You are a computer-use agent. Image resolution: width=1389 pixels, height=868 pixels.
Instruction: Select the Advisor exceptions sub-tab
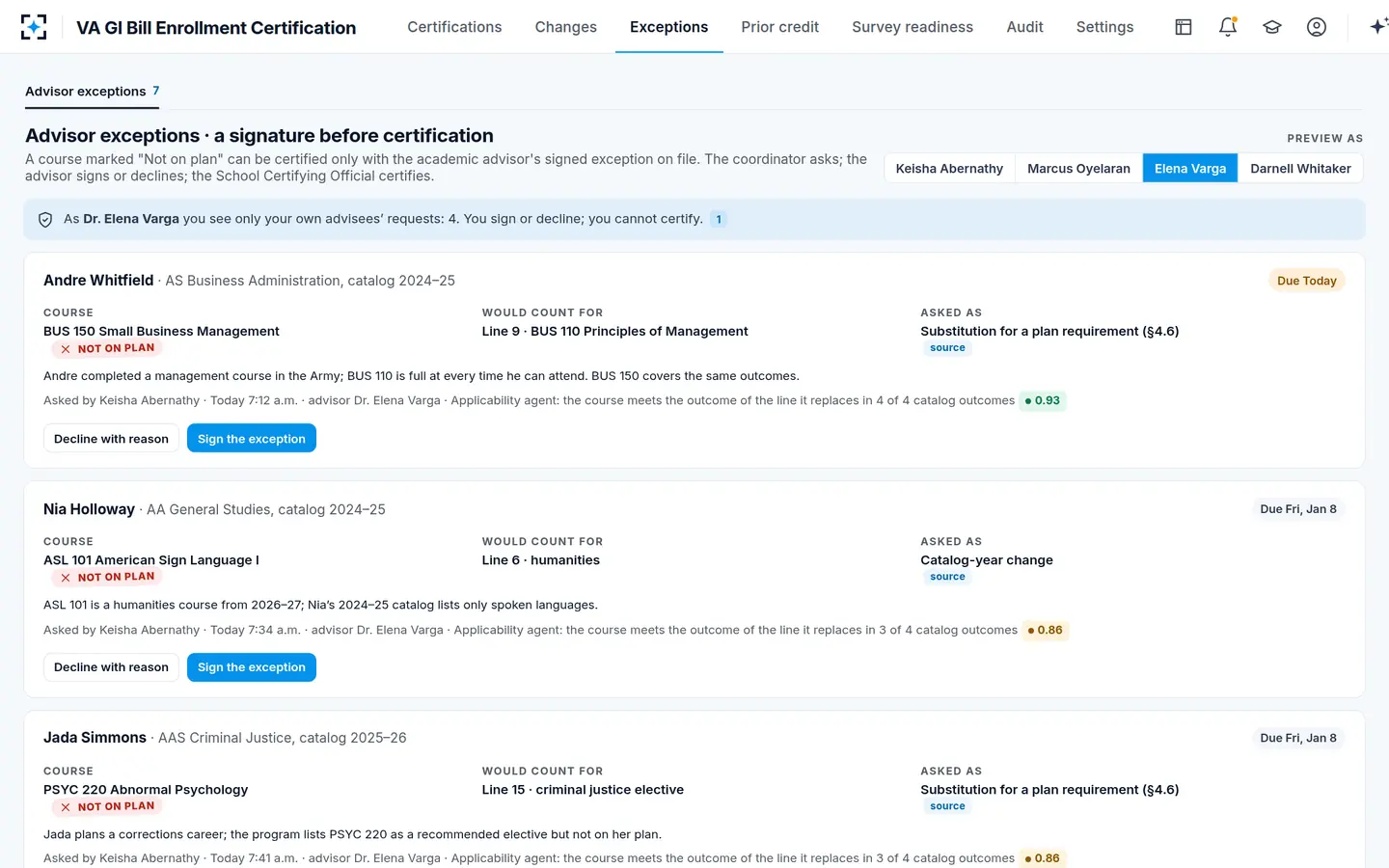93,92
